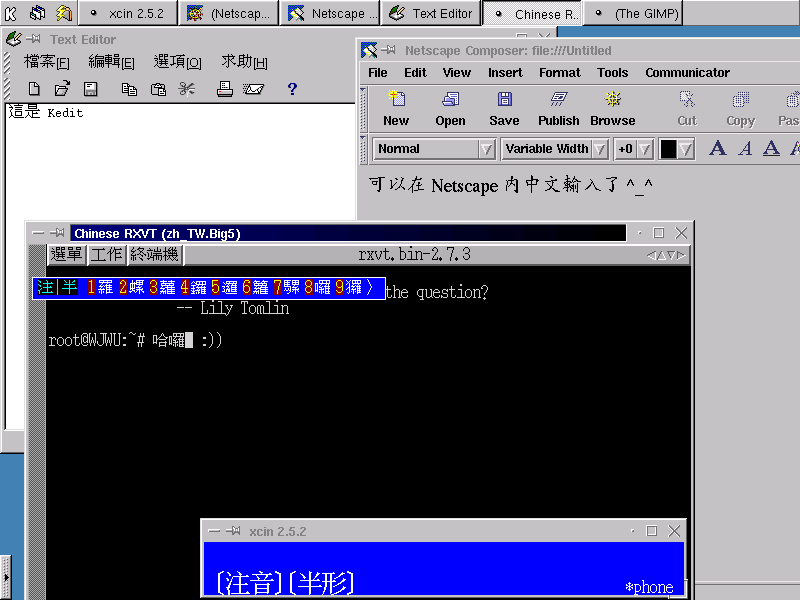Image resolution: width=800 pixels, height=600 pixels.
Task: Click the down arrow in rxvt menu bar
Action: click(671, 255)
